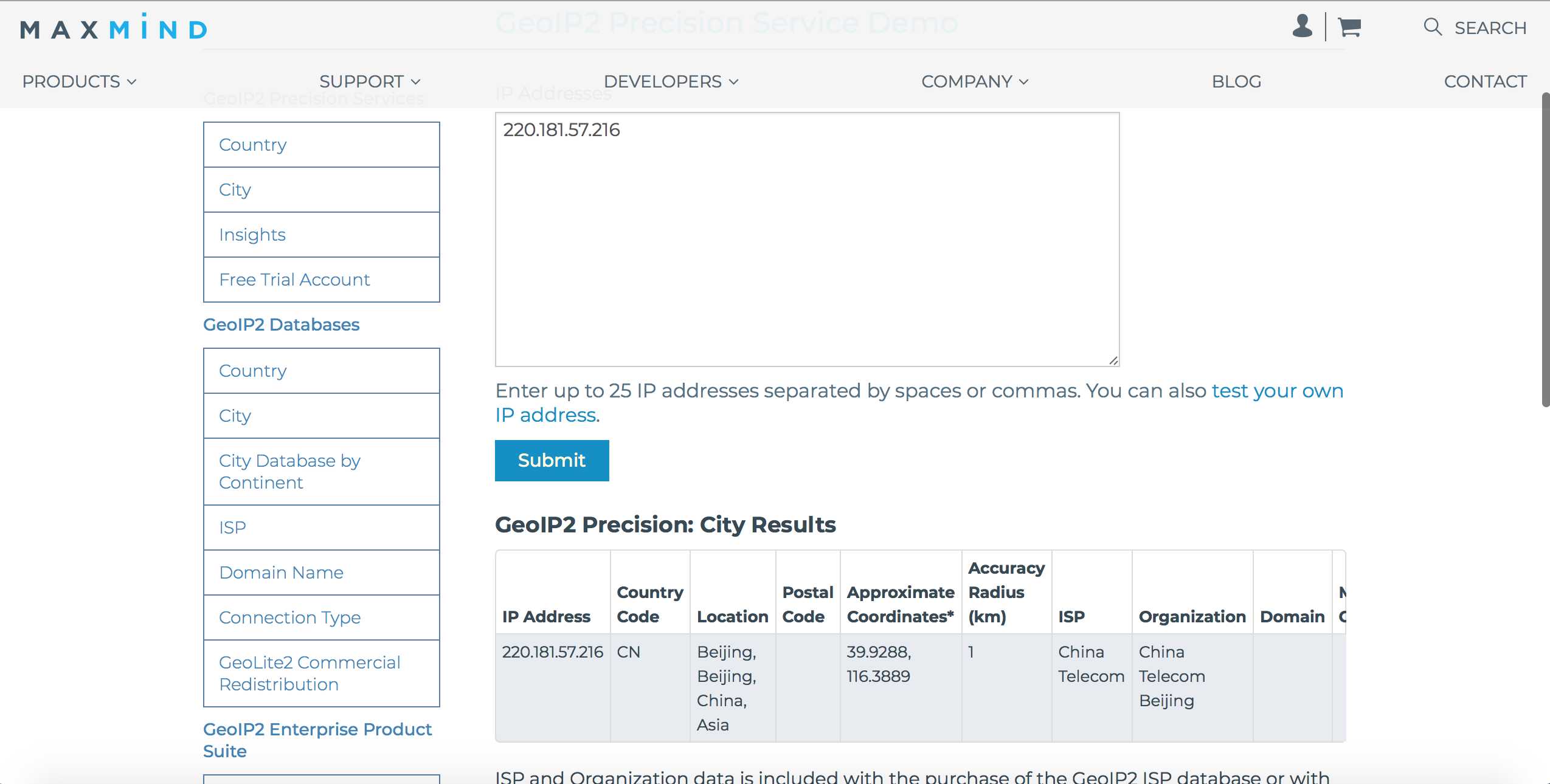
Task: Open the Blog page
Action: tap(1236, 81)
